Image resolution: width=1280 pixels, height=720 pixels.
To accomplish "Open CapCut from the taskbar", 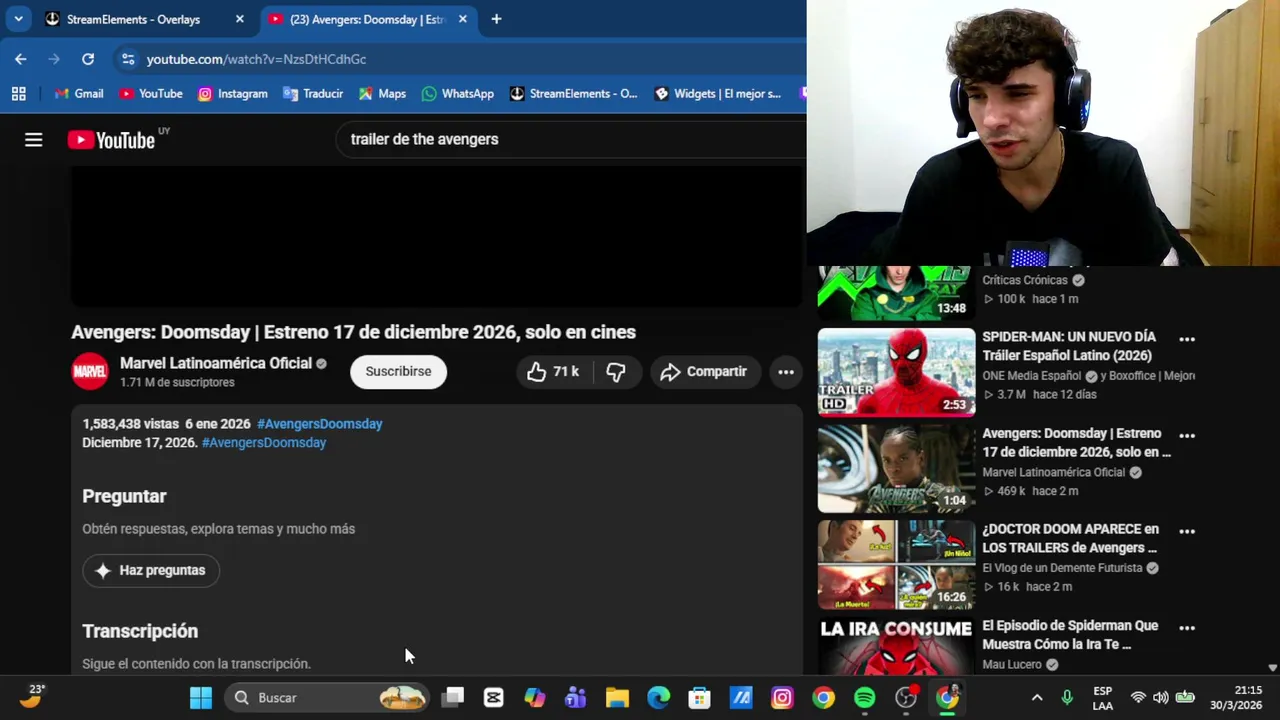I will [x=494, y=697].
